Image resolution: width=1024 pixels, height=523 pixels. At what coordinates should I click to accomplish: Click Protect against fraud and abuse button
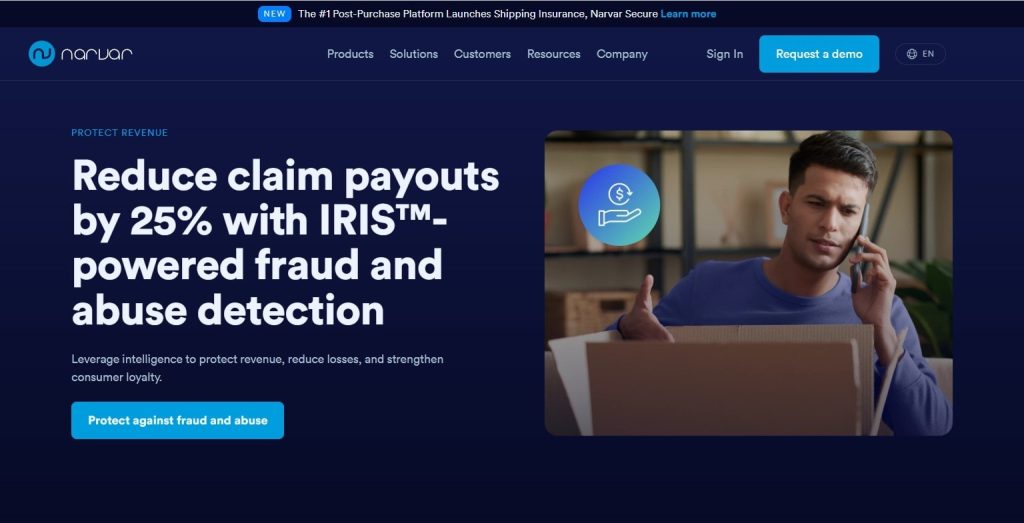pyautogui.click(x=178, y=420)
